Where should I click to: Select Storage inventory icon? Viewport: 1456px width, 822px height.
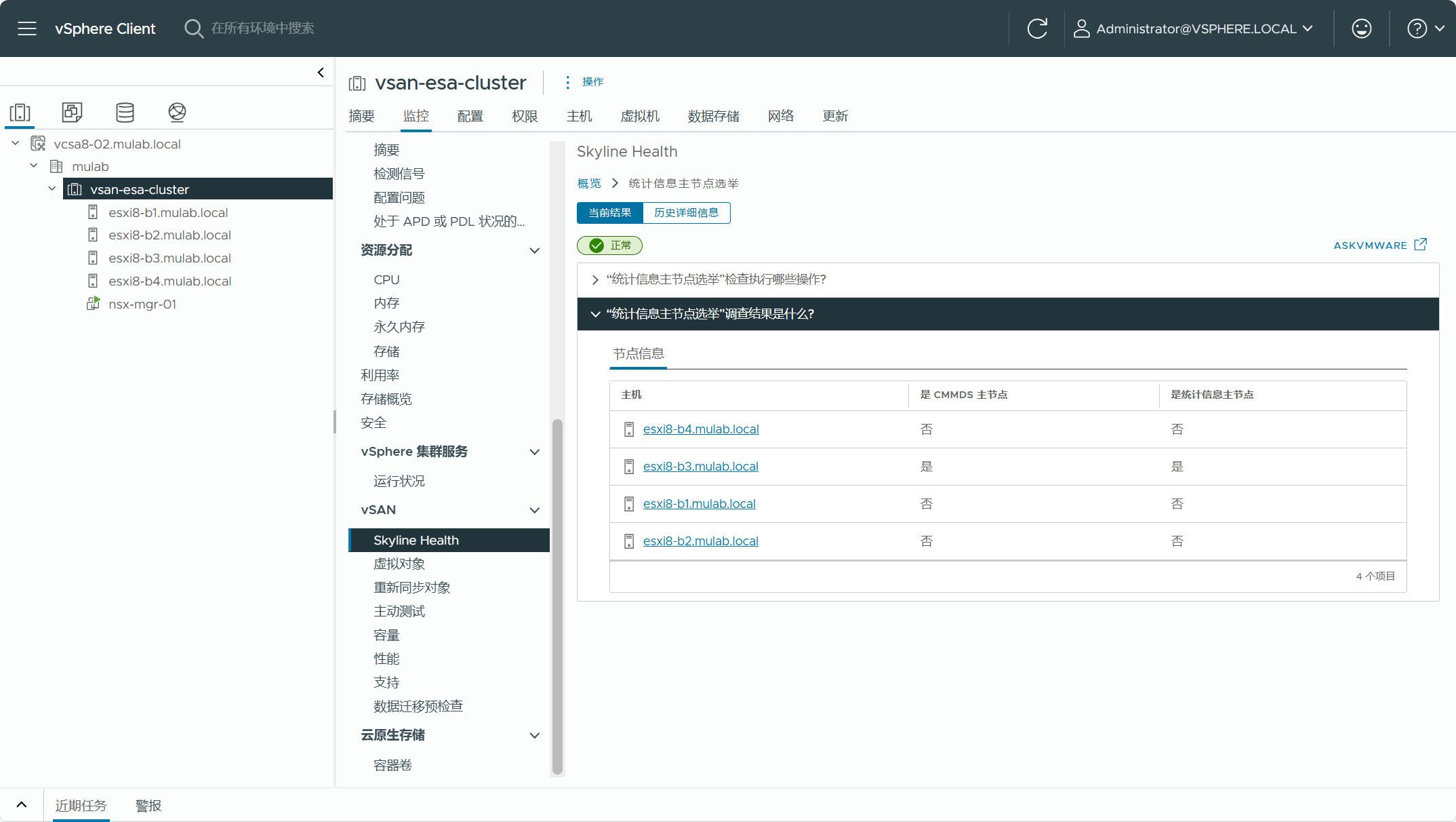coord(125,112)
